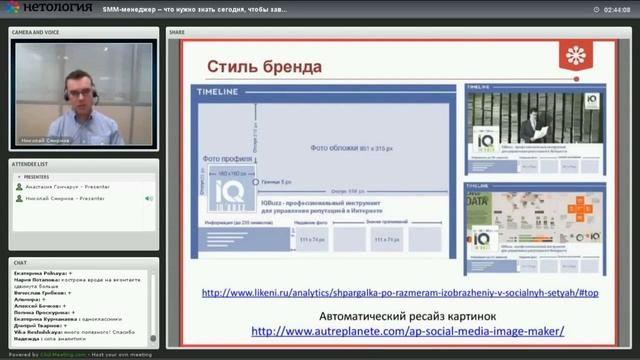
Task: Click the Chat panel header
Action: click(x=84, y=263)
